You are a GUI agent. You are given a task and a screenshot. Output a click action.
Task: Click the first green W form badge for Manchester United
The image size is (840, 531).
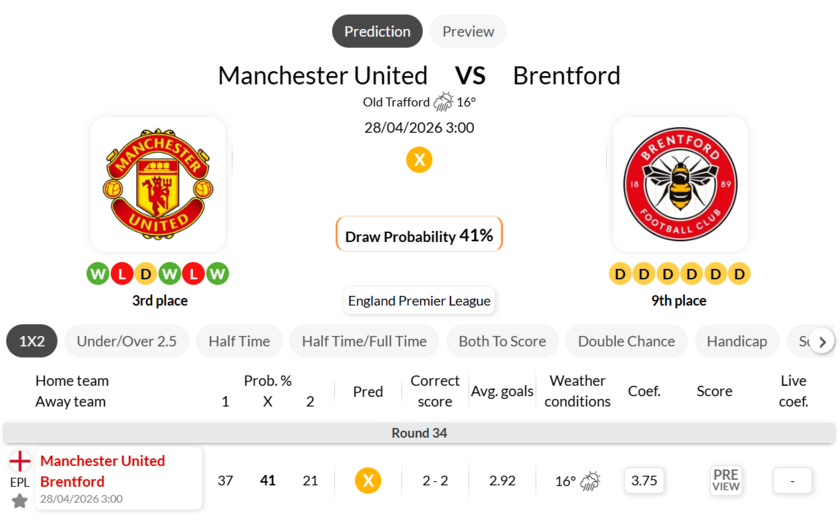[x=98, y=274]
